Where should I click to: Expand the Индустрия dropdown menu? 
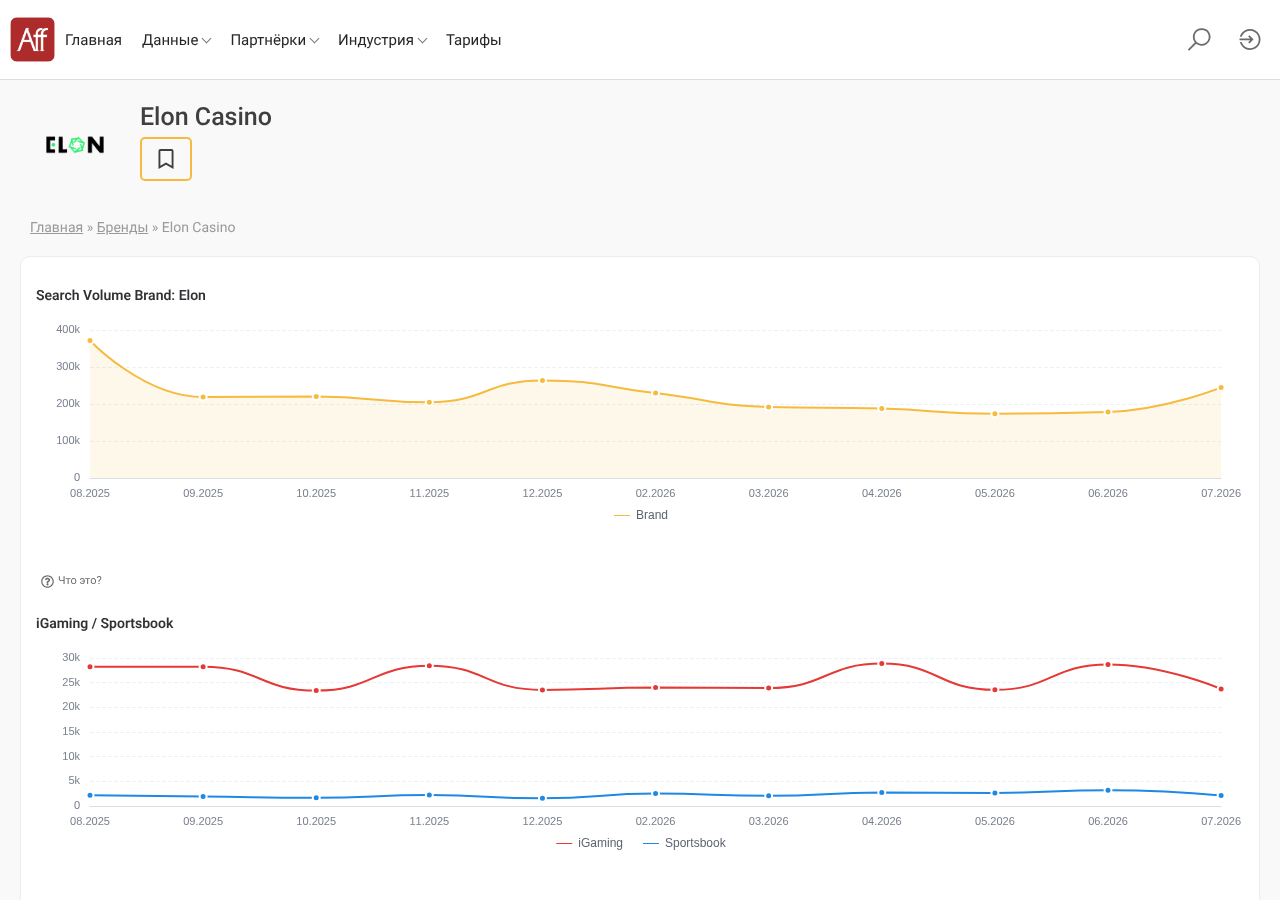383,40
